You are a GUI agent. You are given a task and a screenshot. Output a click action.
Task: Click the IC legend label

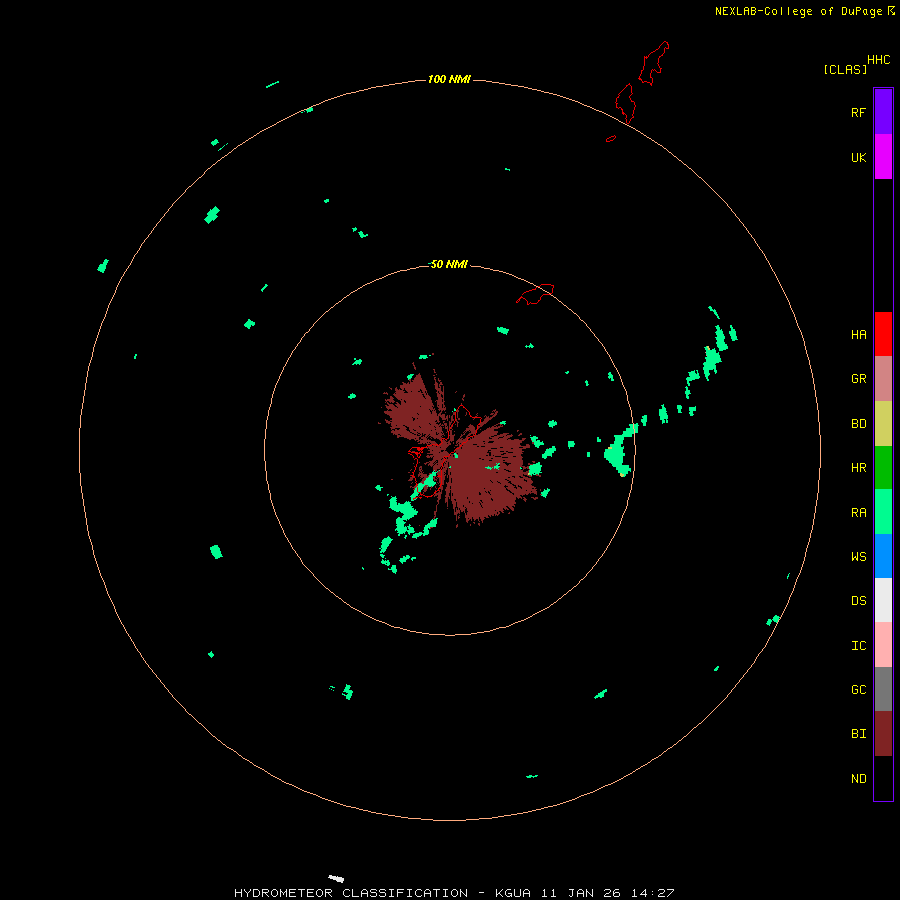tap(858, 646)
